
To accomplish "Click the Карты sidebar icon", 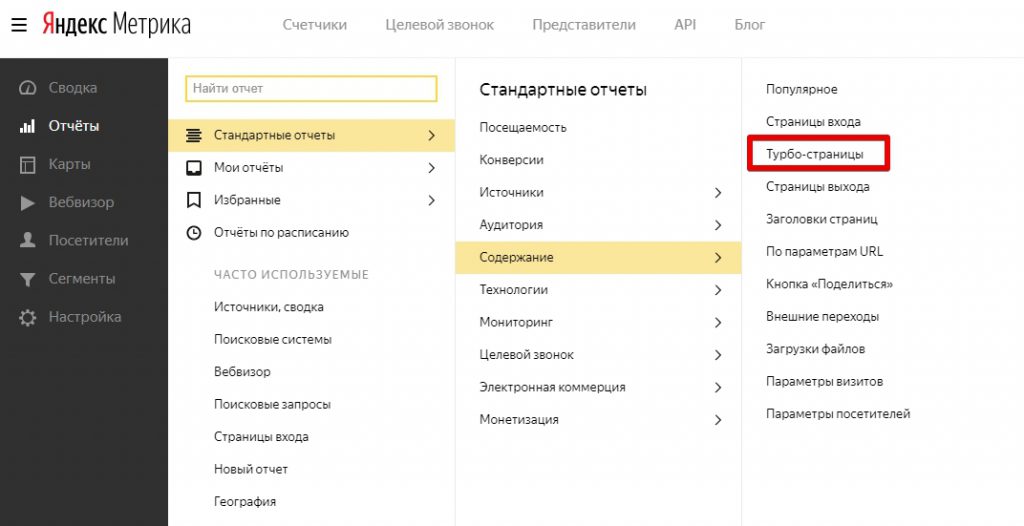I will click(x=28, y=164).
